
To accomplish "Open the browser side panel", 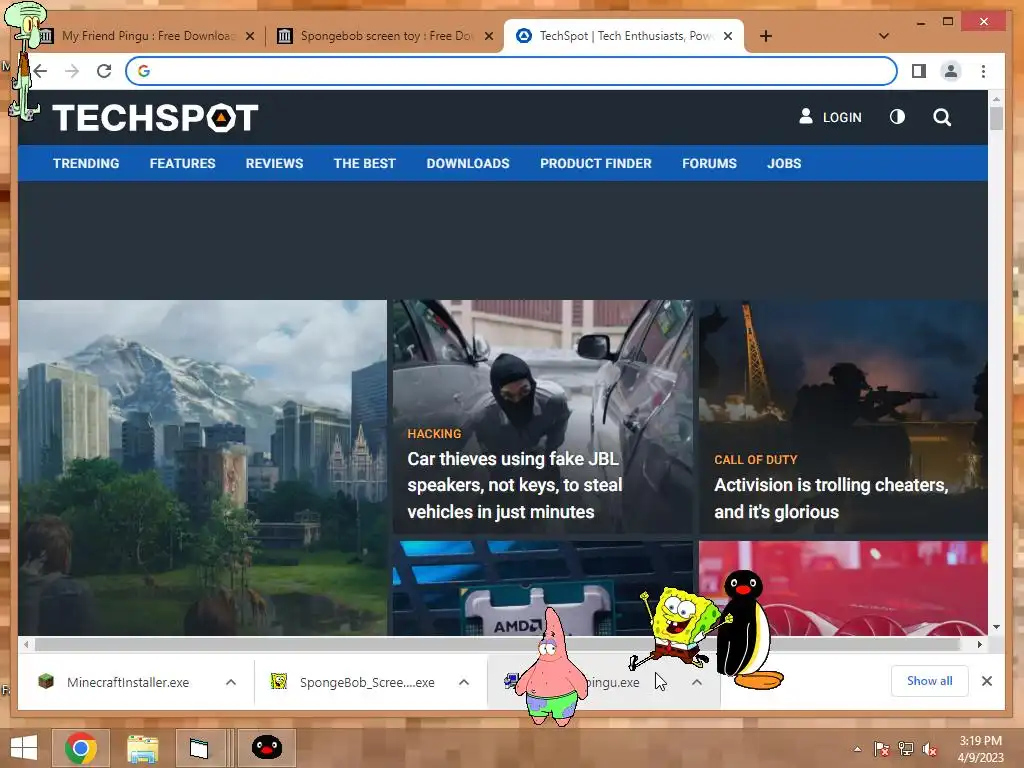I will [919, 71].
